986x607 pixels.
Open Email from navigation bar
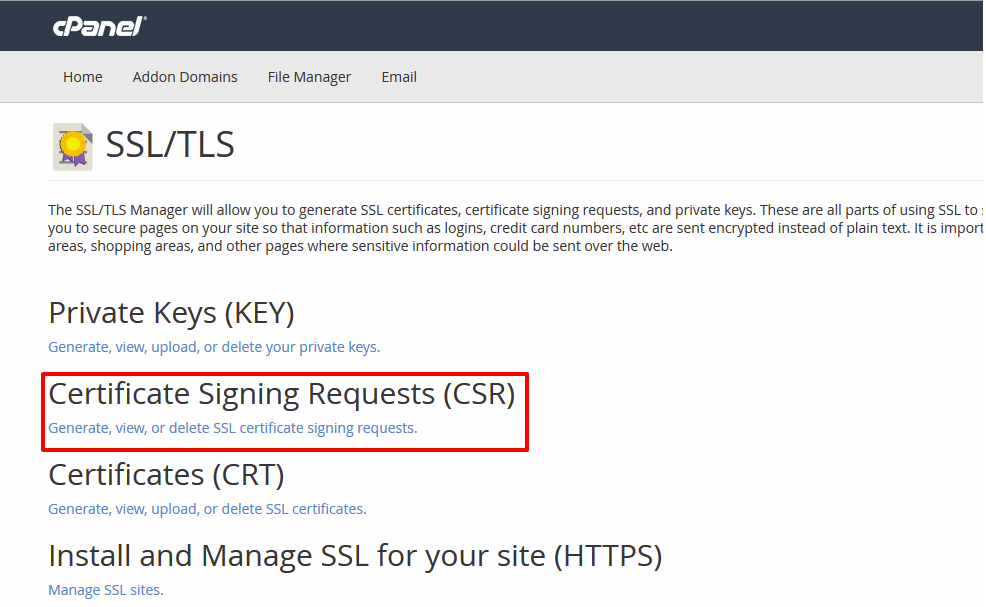click(399, 77)
